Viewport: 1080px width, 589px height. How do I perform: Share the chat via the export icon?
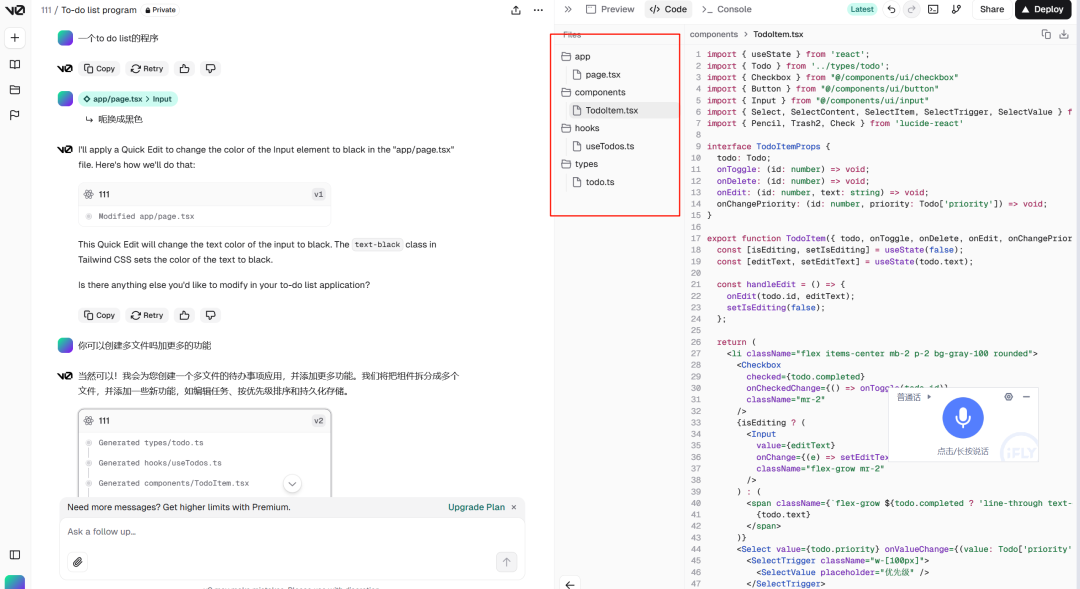(515, 10)
